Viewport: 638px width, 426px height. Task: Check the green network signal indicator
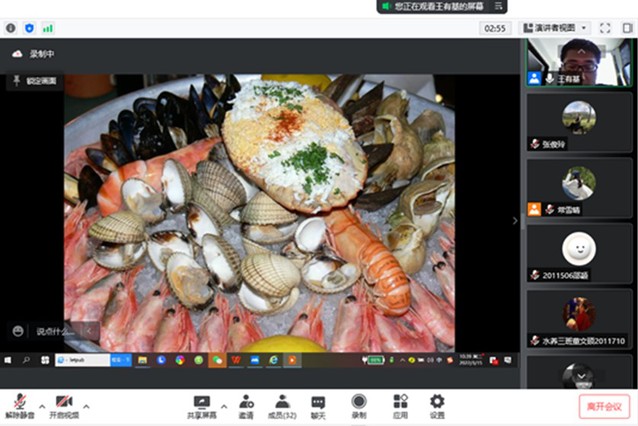coord(47,28)
